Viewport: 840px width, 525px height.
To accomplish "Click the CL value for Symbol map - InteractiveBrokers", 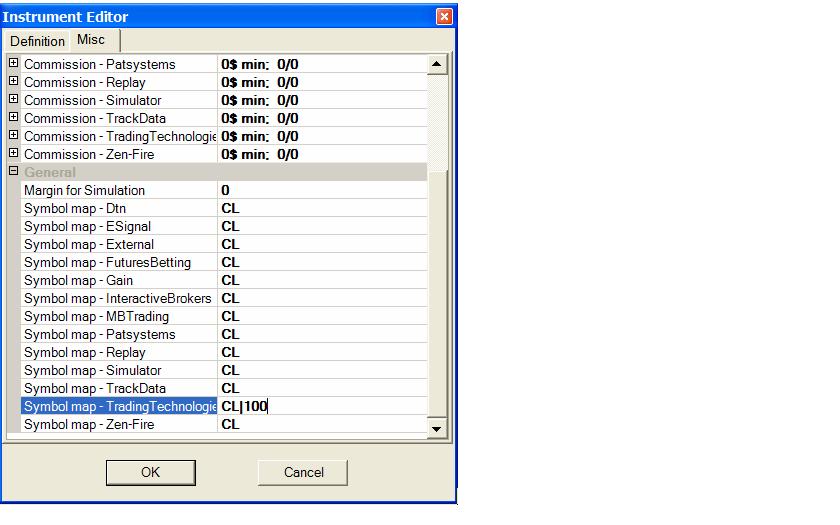I will [230, 298].
